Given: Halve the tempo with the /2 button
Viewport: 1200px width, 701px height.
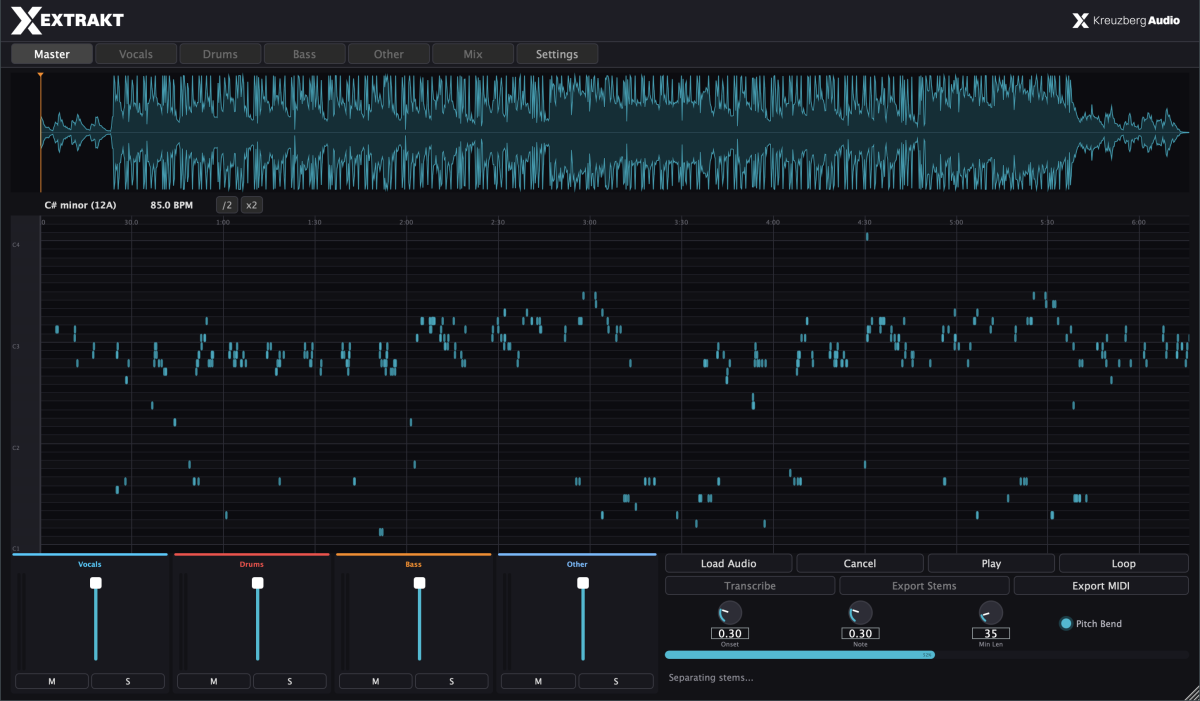Looking at the screenshot, I should 227,205.
